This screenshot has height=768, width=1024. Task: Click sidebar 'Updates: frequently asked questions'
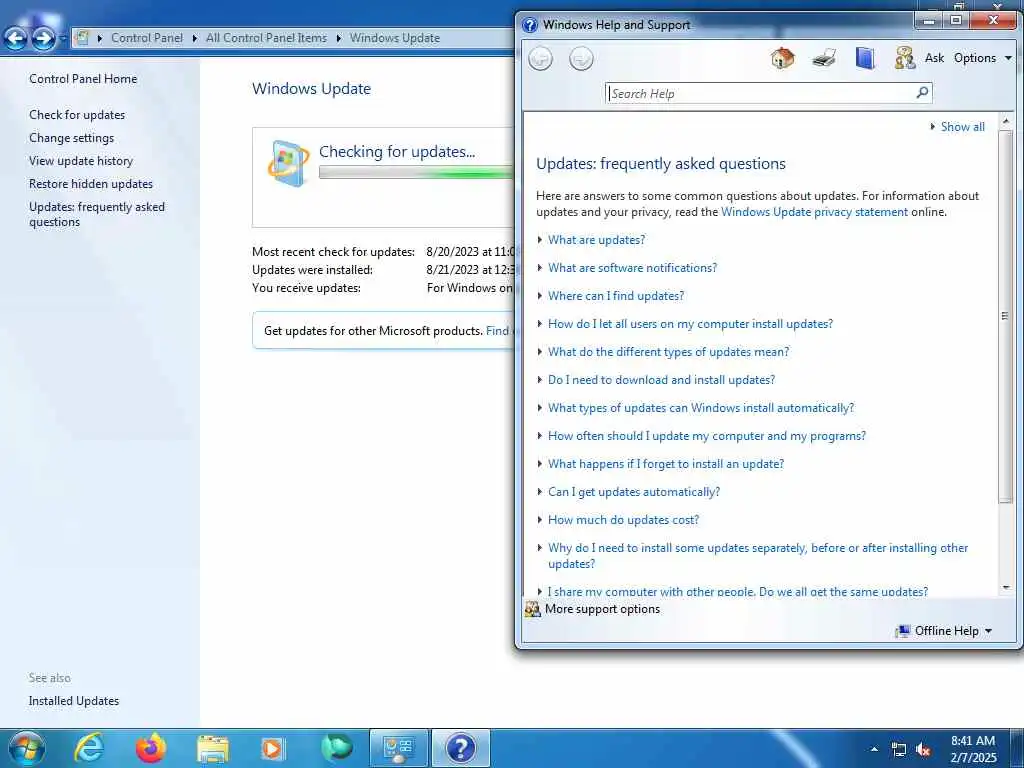point(97,214)
